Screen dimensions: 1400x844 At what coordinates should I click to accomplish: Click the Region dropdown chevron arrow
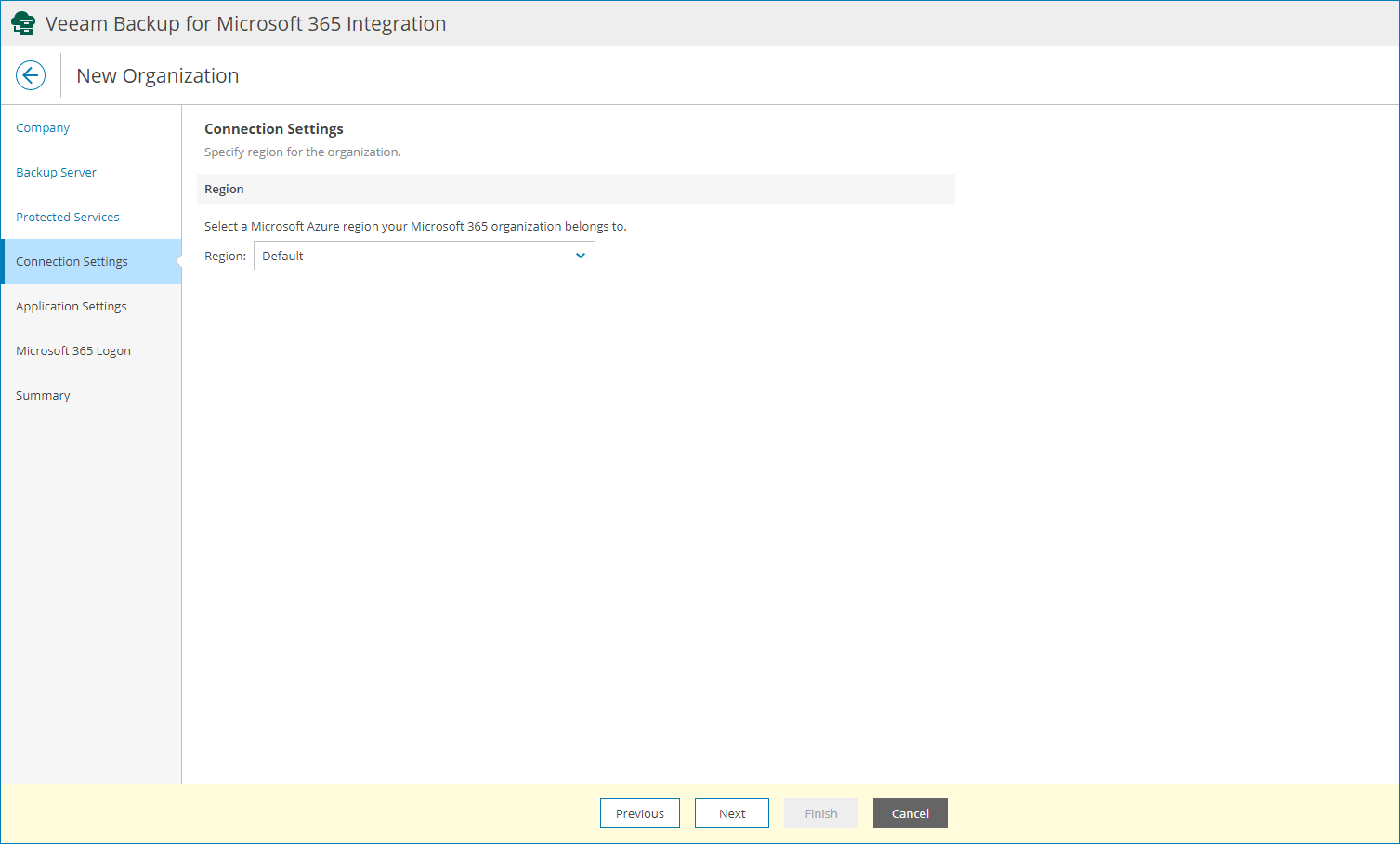point(581,256)
